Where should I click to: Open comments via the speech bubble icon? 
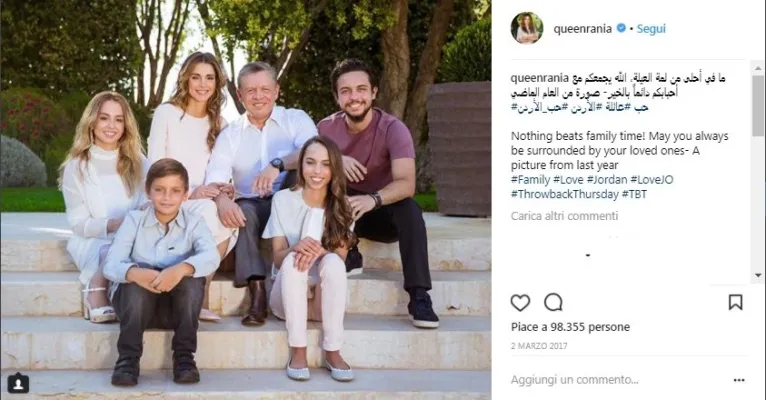tap(553, 303)
